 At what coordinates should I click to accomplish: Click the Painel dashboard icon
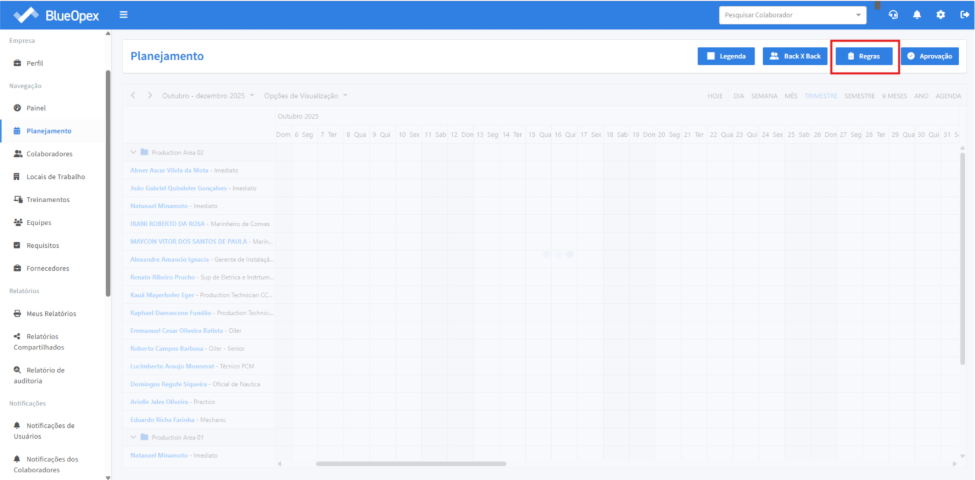point(17,108)
